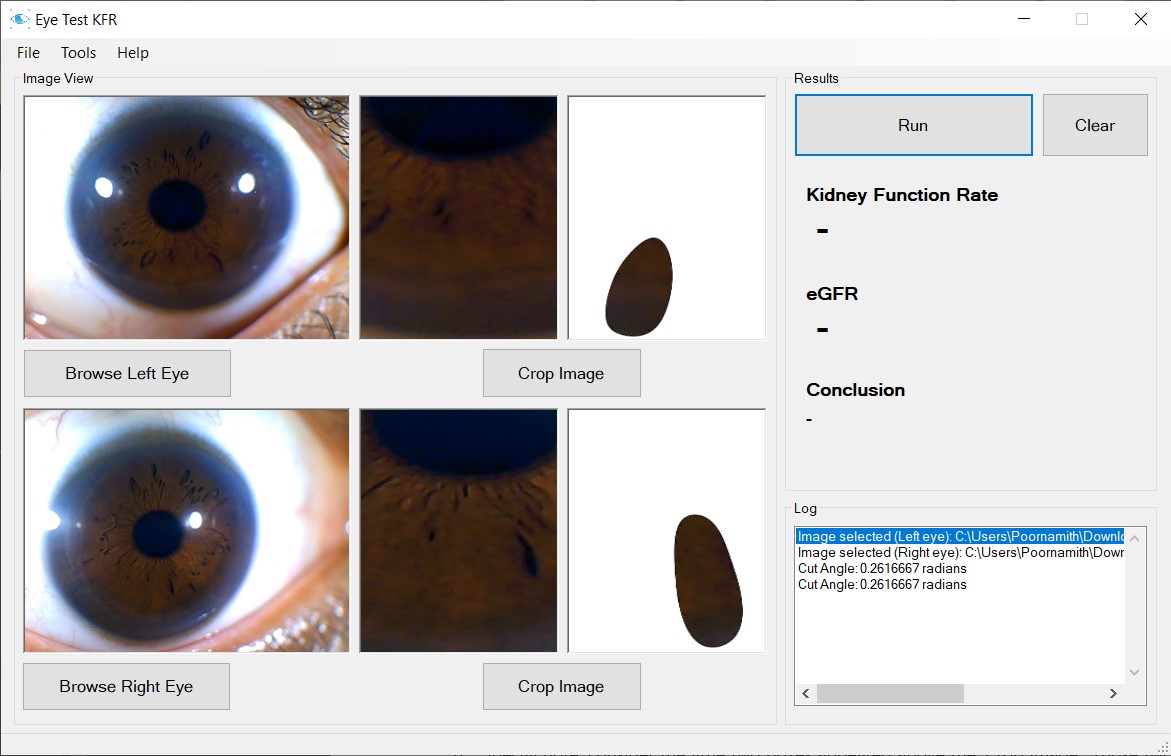
Task: Click the Eye Test KFR app icon
Action: [20, 19]
